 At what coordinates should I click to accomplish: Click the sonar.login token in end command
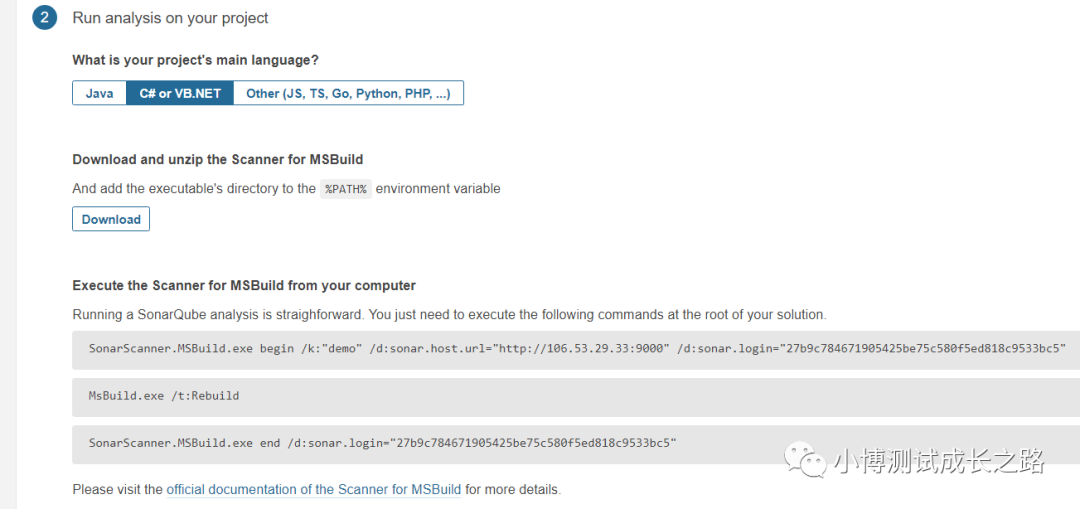[534, 443]
